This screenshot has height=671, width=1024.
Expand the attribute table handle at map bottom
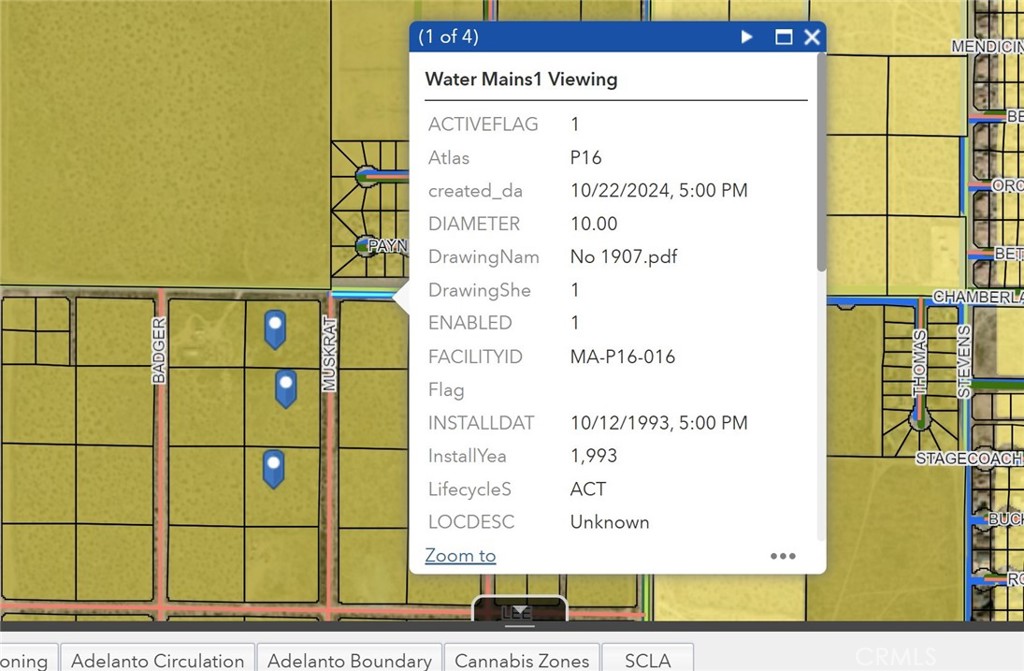pyautogui.click(x=519, y=611)
